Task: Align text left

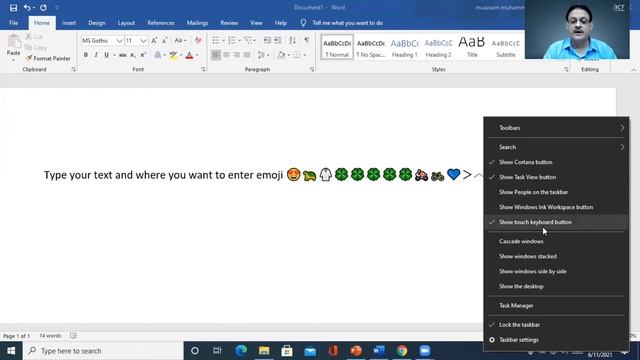Action: point(216,55)
